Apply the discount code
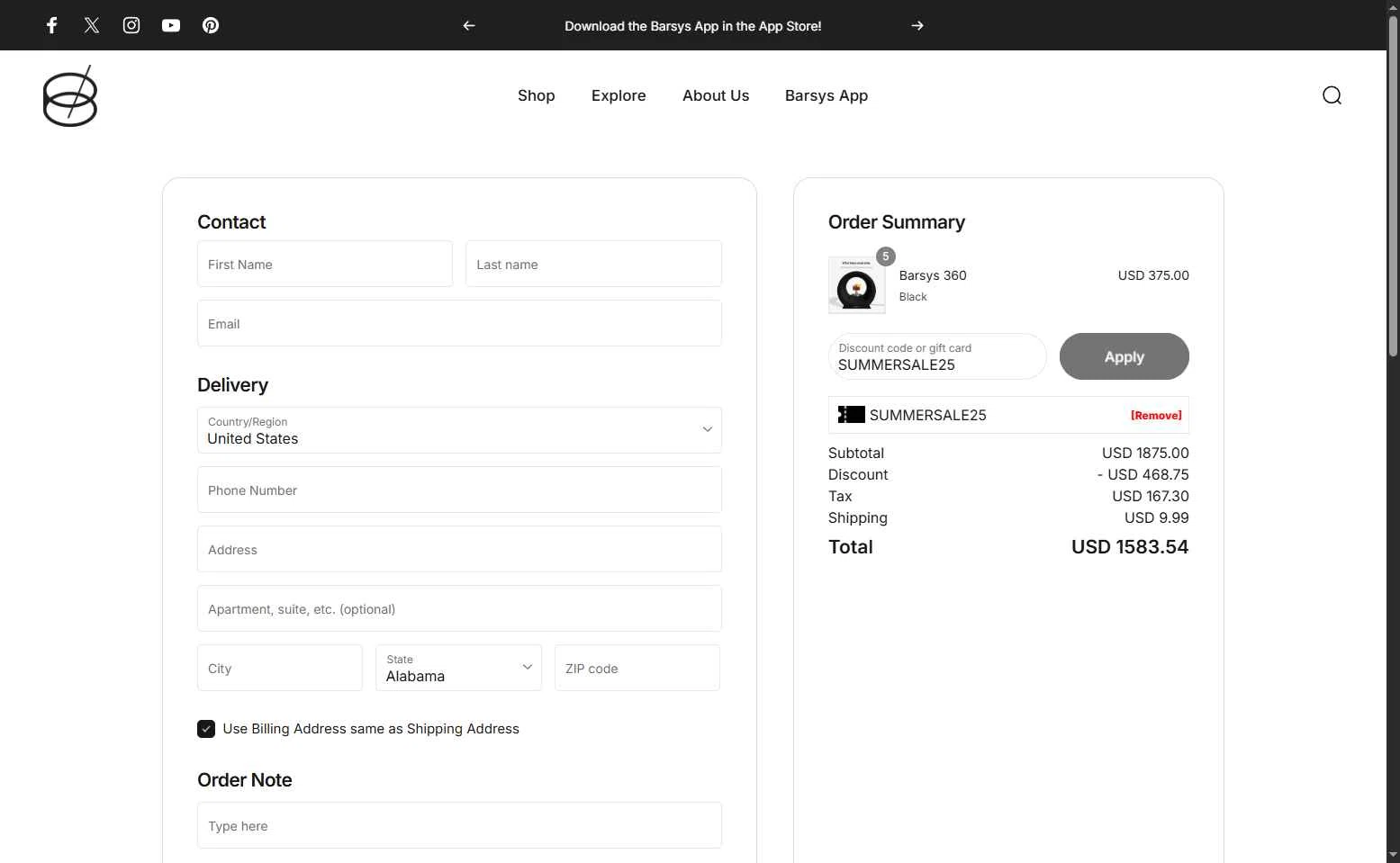The image size is (1400, 863). coord(1125,356)
